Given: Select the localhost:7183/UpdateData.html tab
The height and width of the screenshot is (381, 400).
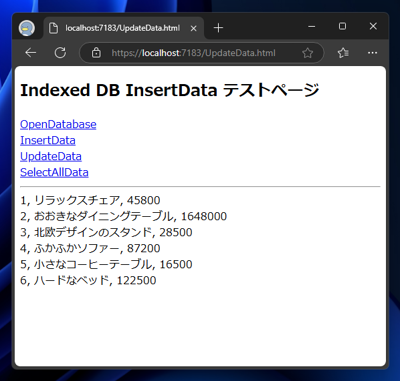Looking at the screenshot, I should [124, 28].
